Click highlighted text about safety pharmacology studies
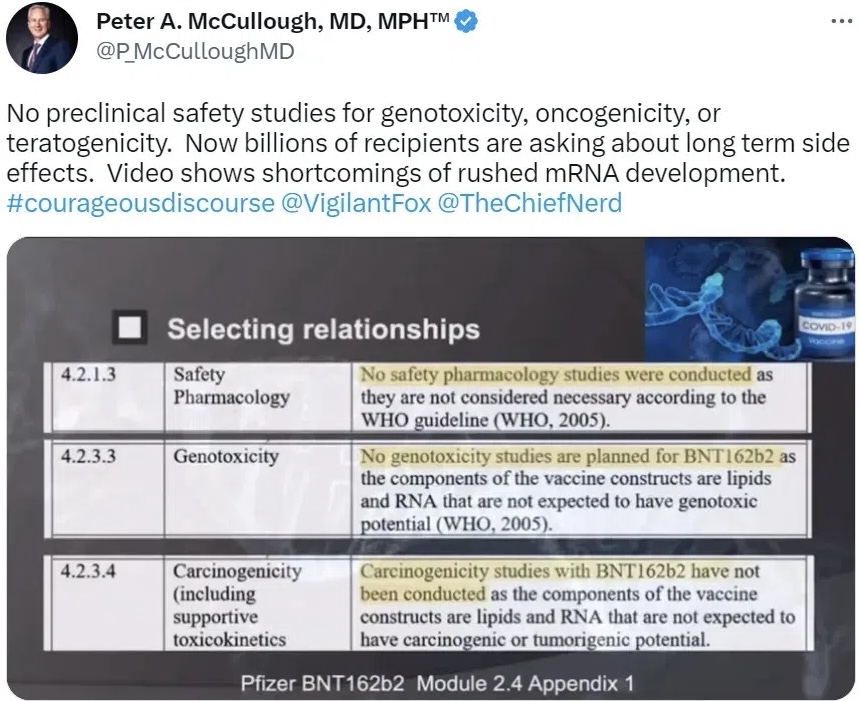The width and height of the screenshot is (860, 701). point(556,374)
